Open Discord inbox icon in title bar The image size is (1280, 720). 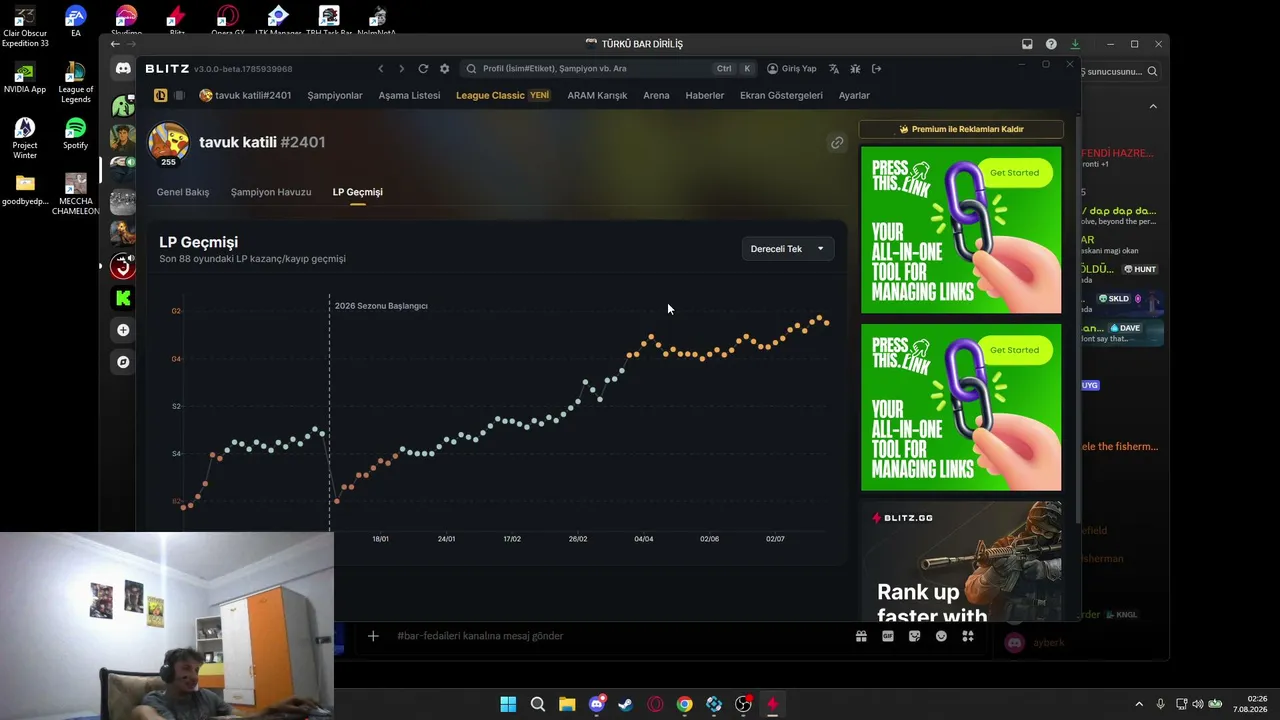coord(1027,44)
